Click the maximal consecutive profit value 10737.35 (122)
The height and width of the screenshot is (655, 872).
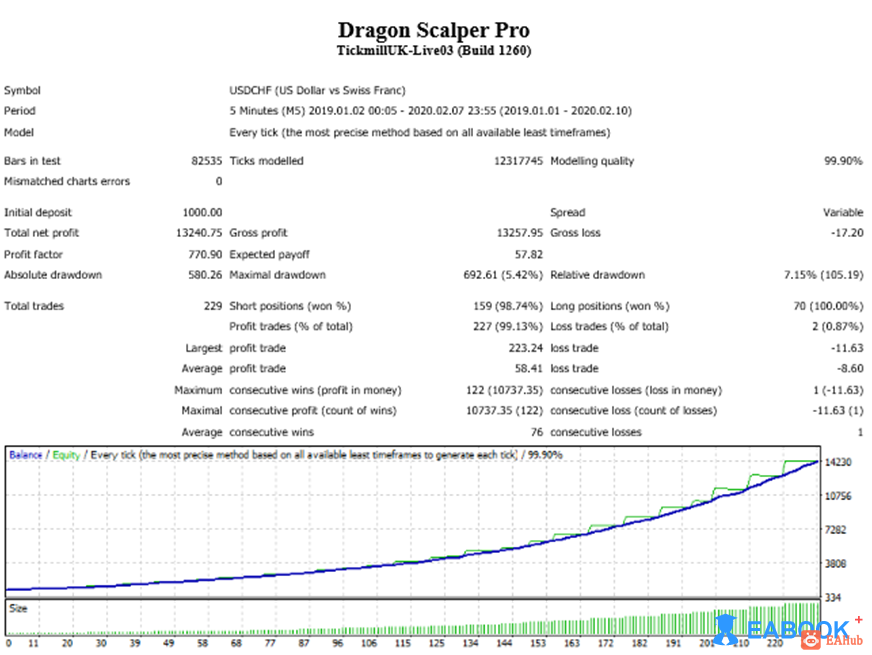click(504, 411)
